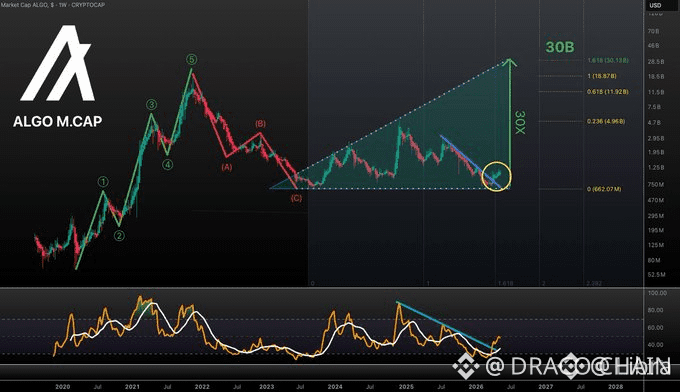Click the 2023 date axis label
This screenshot has height=392, width=680.
[x=266, y=387]
